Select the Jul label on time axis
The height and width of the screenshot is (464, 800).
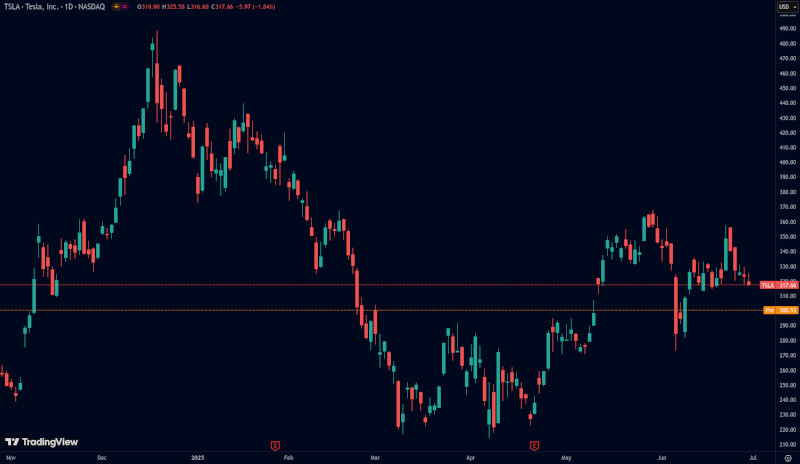point(752,456)
